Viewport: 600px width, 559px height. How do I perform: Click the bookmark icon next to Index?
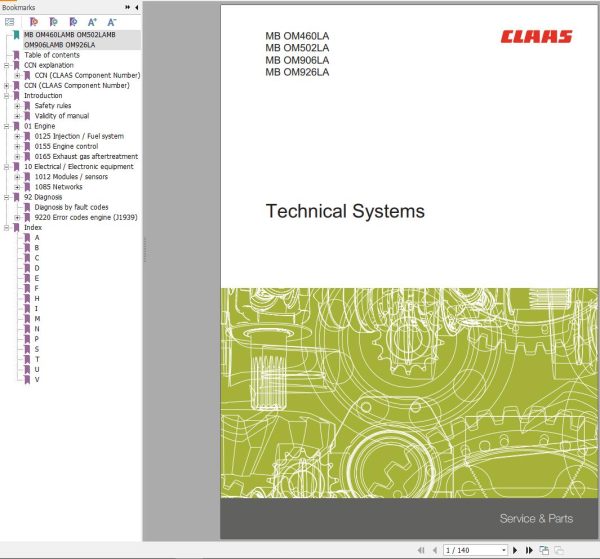[x=16, y=228]
